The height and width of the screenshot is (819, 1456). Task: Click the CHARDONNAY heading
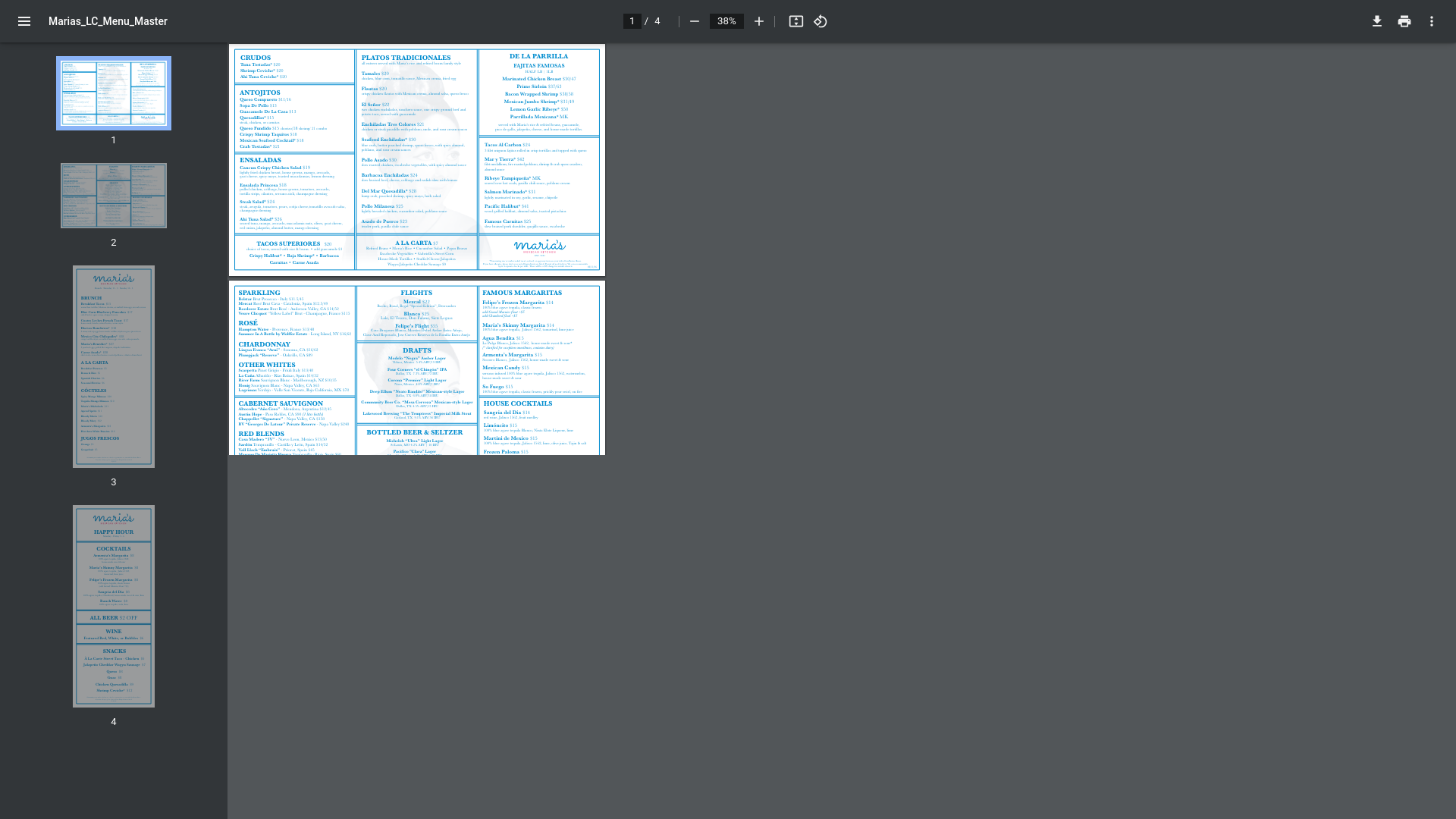[264, 344]
